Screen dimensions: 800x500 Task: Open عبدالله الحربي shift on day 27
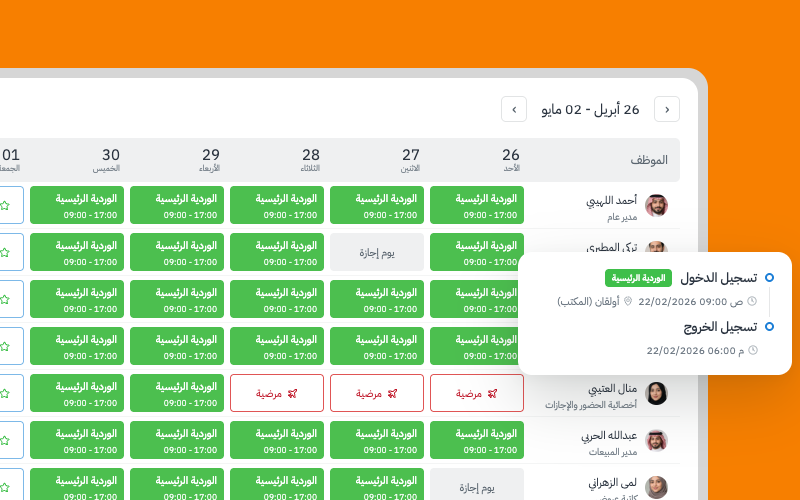(377, 440)
